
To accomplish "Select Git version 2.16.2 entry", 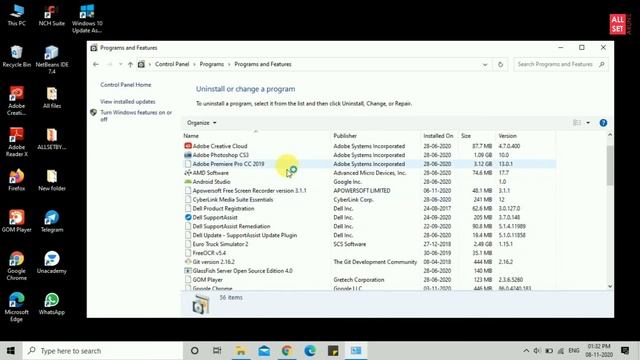I will tap(369, 262).
